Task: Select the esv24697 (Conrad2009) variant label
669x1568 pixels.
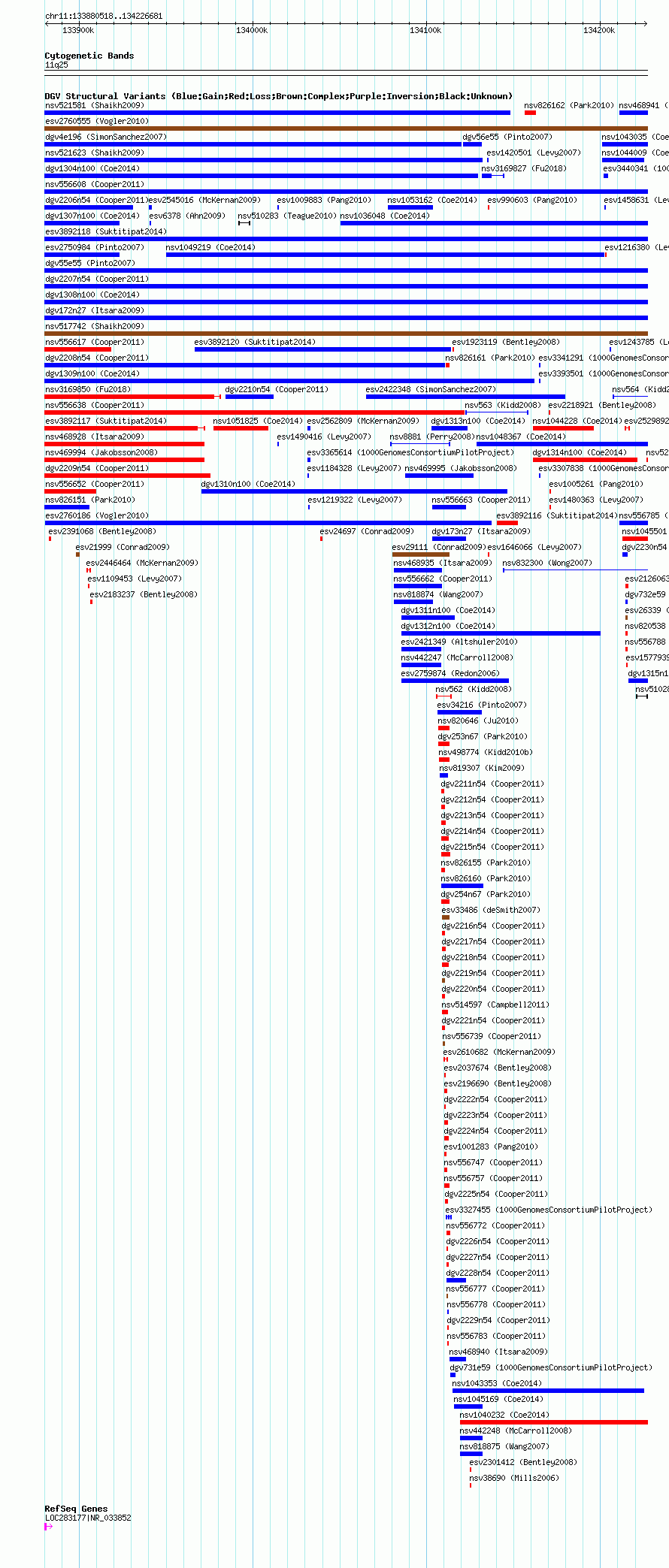Action: [366, 532]
